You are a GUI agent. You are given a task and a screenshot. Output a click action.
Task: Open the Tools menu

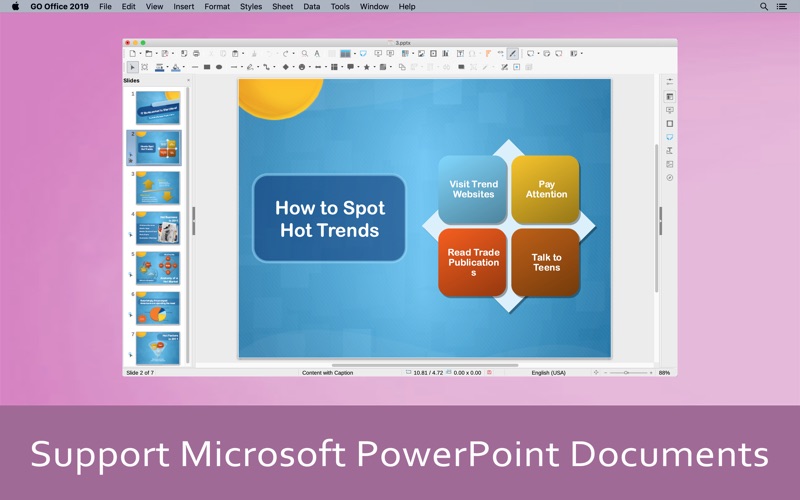340,7
